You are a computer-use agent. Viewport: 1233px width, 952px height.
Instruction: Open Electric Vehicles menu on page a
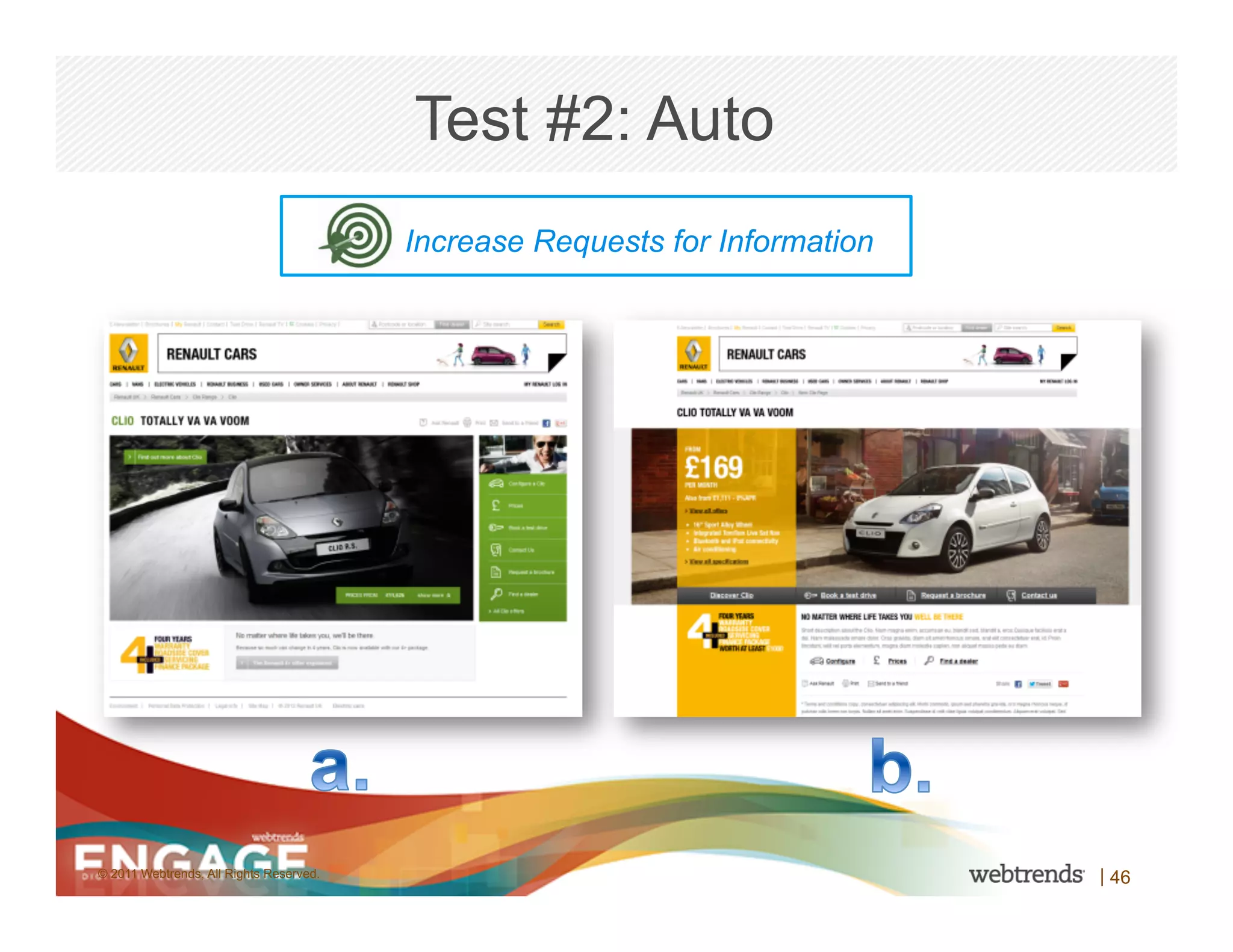(175, 384)
